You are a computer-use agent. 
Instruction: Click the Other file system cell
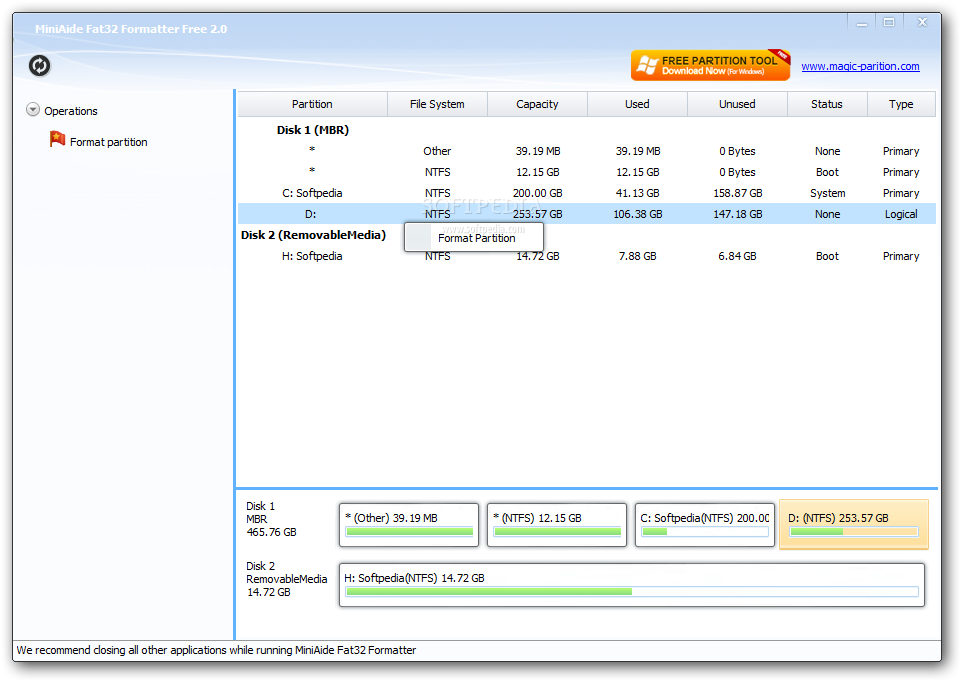pos(437,151)
